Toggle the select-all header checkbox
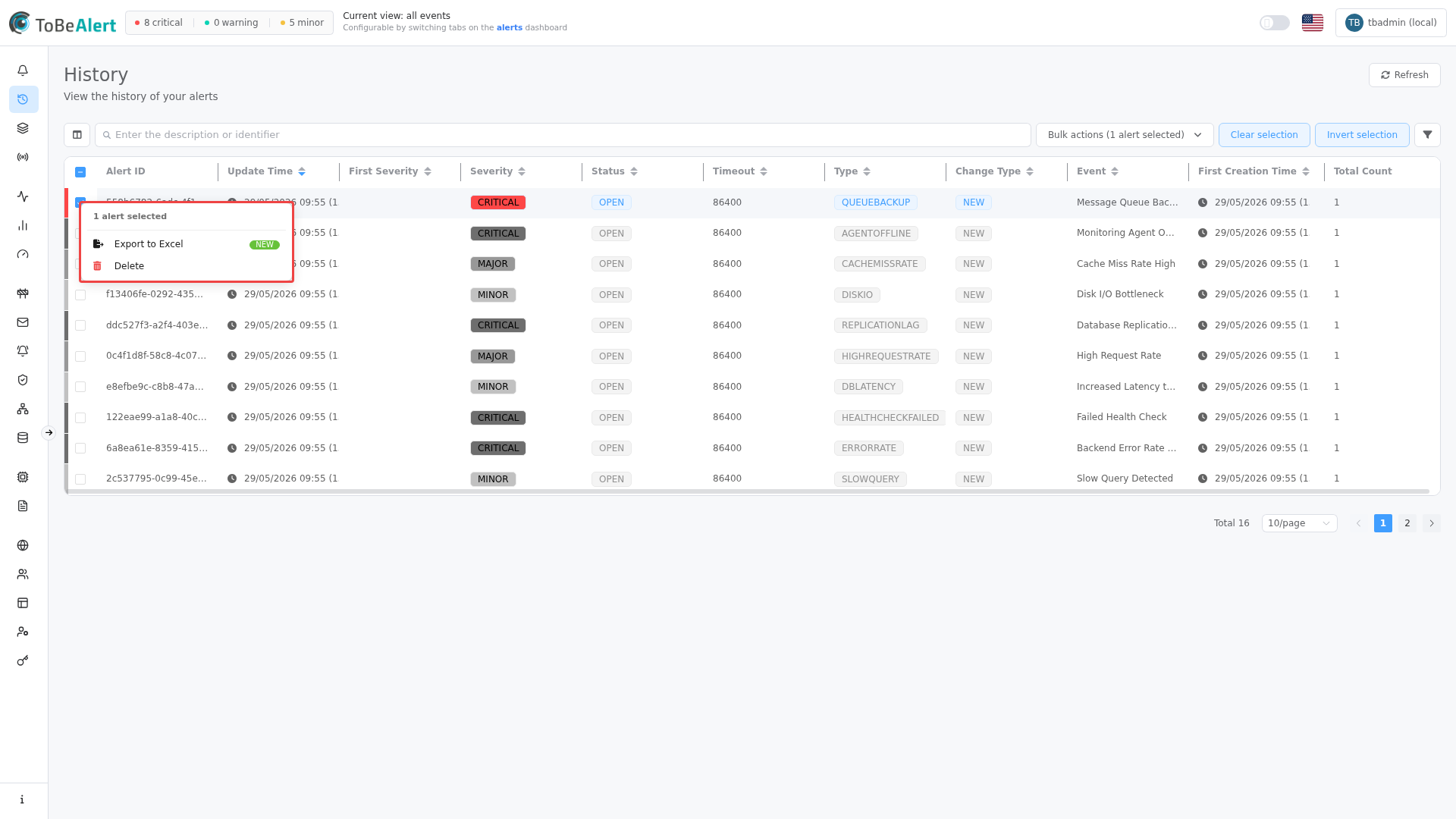 tap(80, 172)
